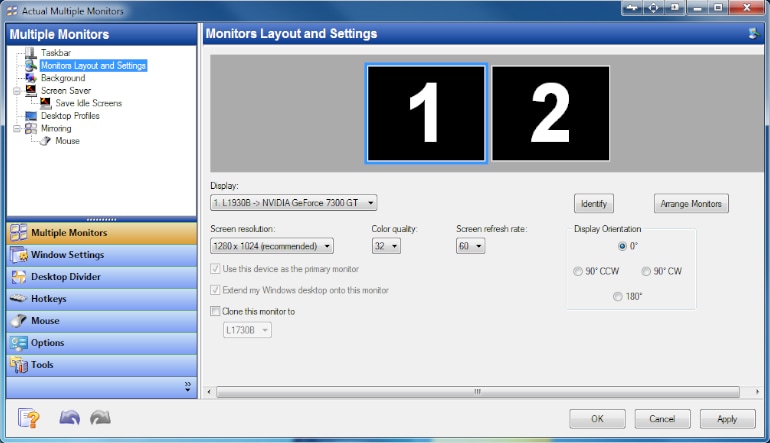The image size is (770, 443).
Task: Click the help icon at bottom left
Action: (x=28, y=418)
